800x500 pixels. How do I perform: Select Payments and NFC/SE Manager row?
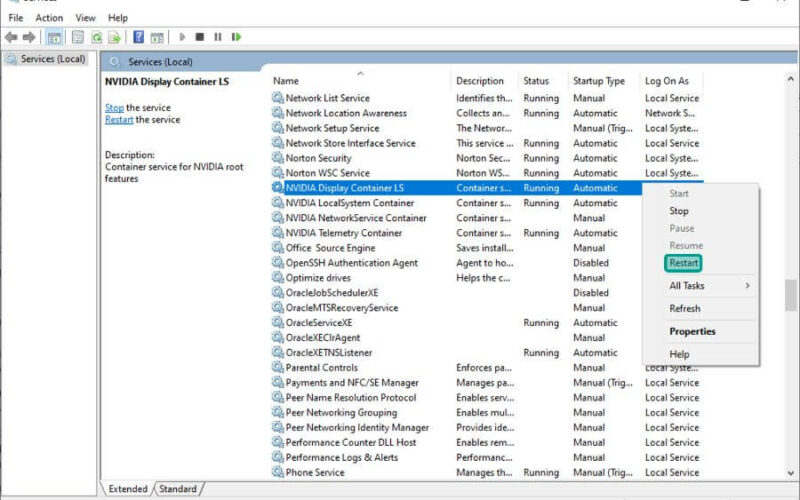tap(487, 382)
